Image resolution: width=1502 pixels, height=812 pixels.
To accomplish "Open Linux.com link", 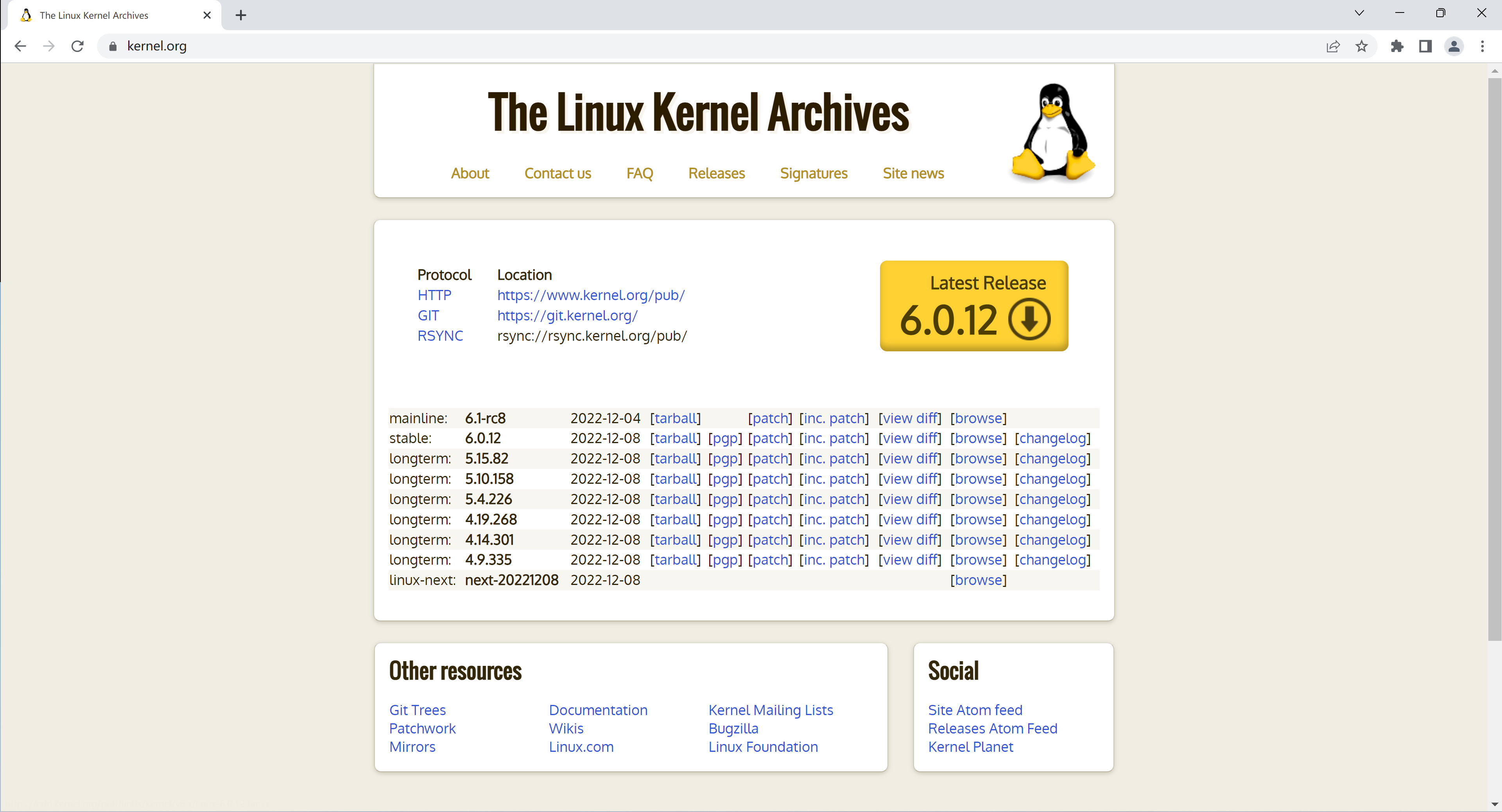I will [581, 747].
